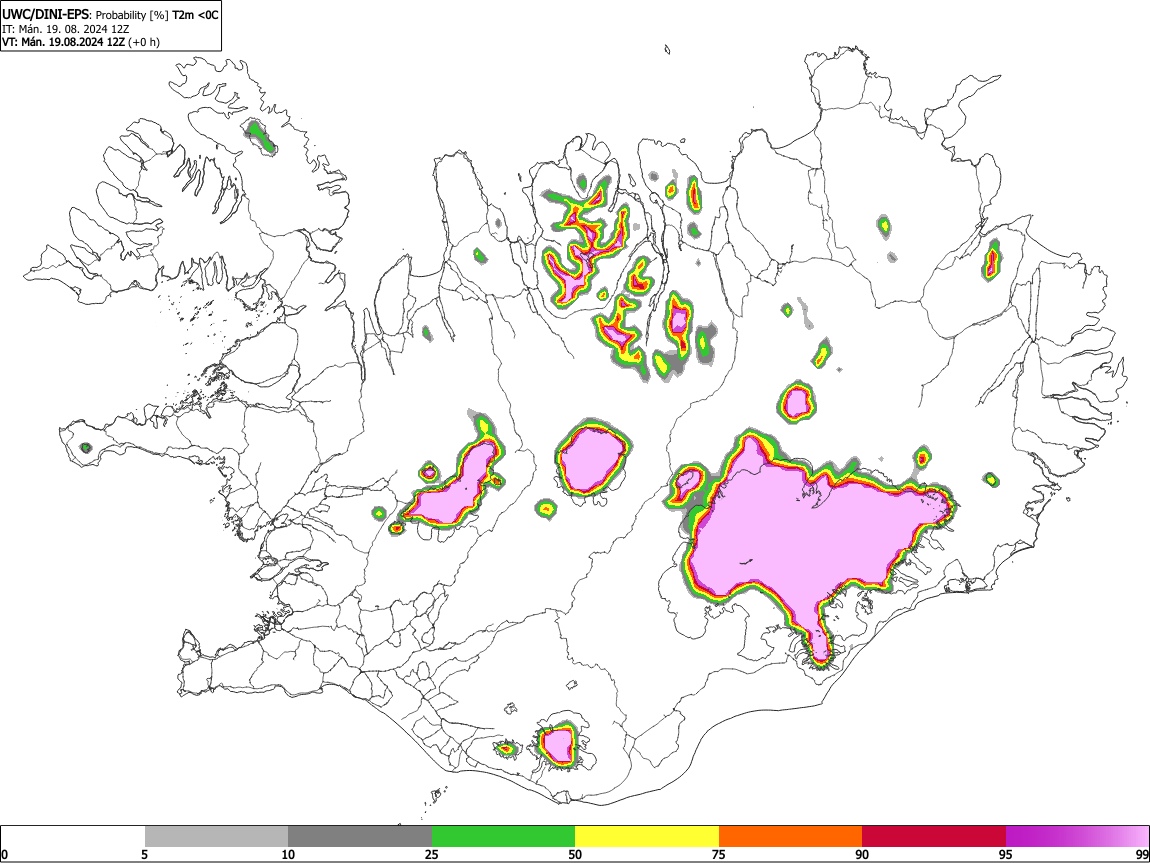Click the '(+0 h)' forecast offset text
Image resolution: width=1150 pixels, height=863 pixels.
[x=144, y=42]
